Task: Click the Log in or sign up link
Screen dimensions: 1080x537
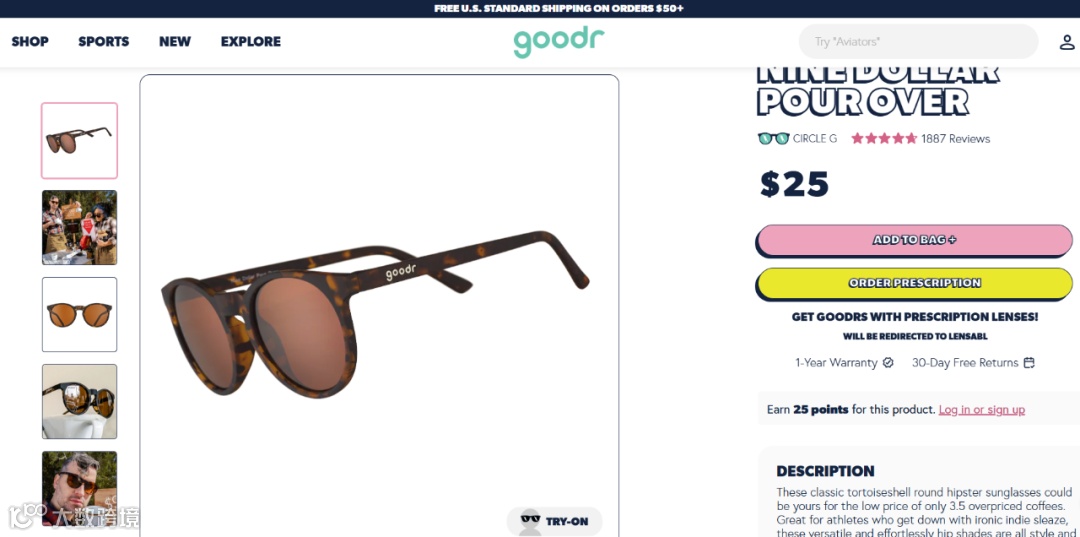Action: click(982, 410)
